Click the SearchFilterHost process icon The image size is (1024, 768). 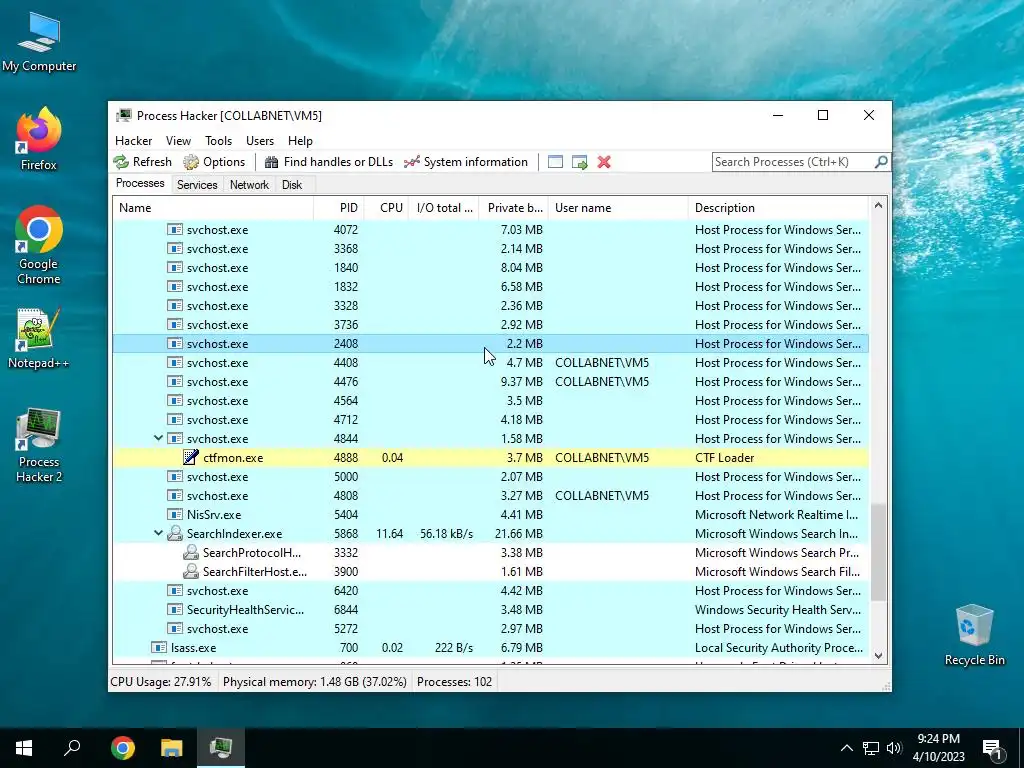coord(191,571)
